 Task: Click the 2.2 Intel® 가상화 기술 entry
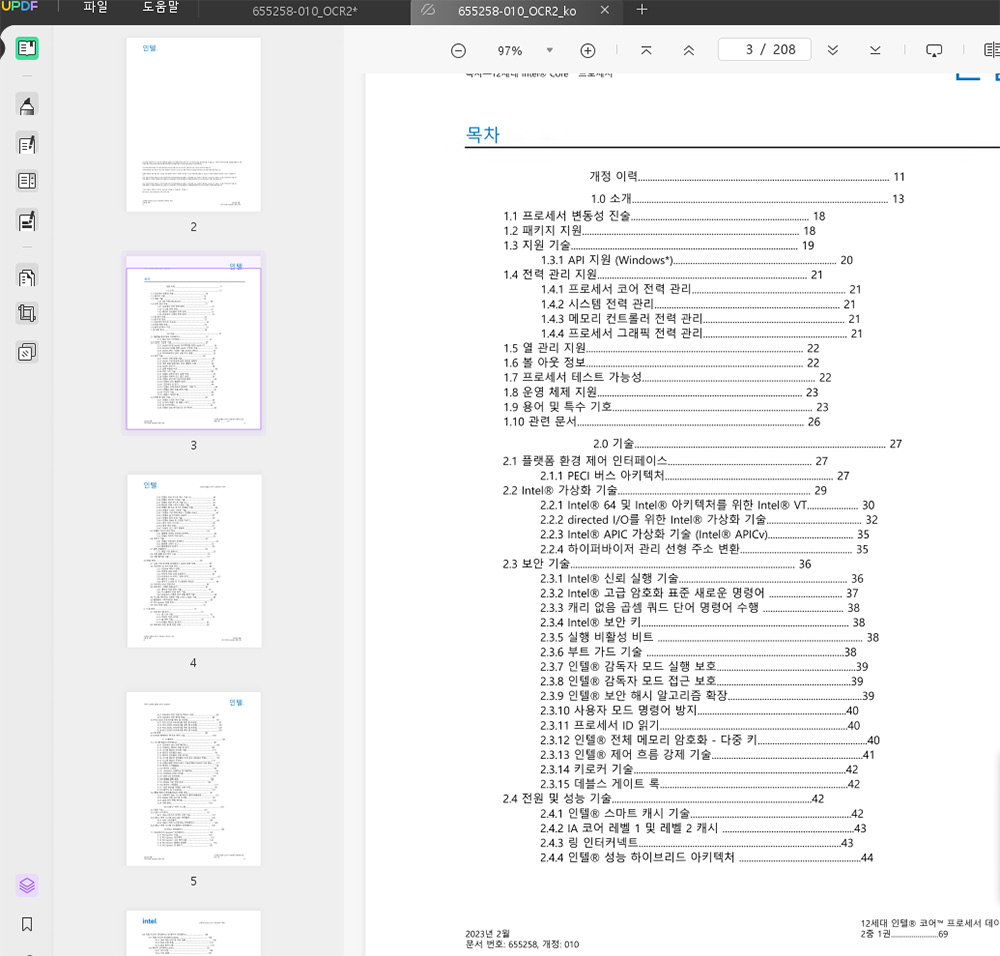665,490
